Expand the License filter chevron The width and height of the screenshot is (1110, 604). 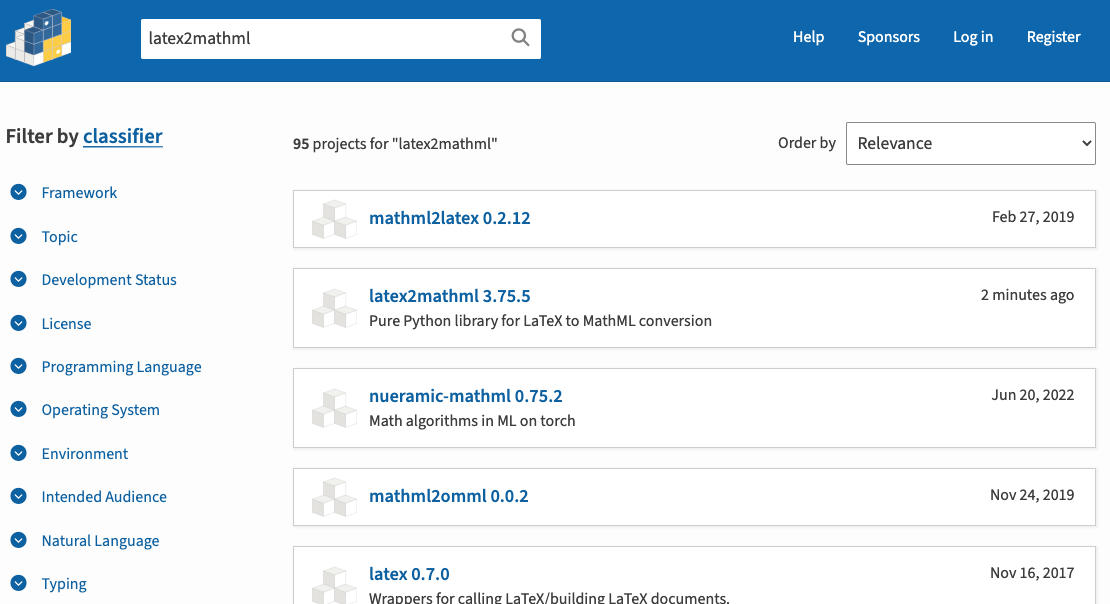pos(18,323)
